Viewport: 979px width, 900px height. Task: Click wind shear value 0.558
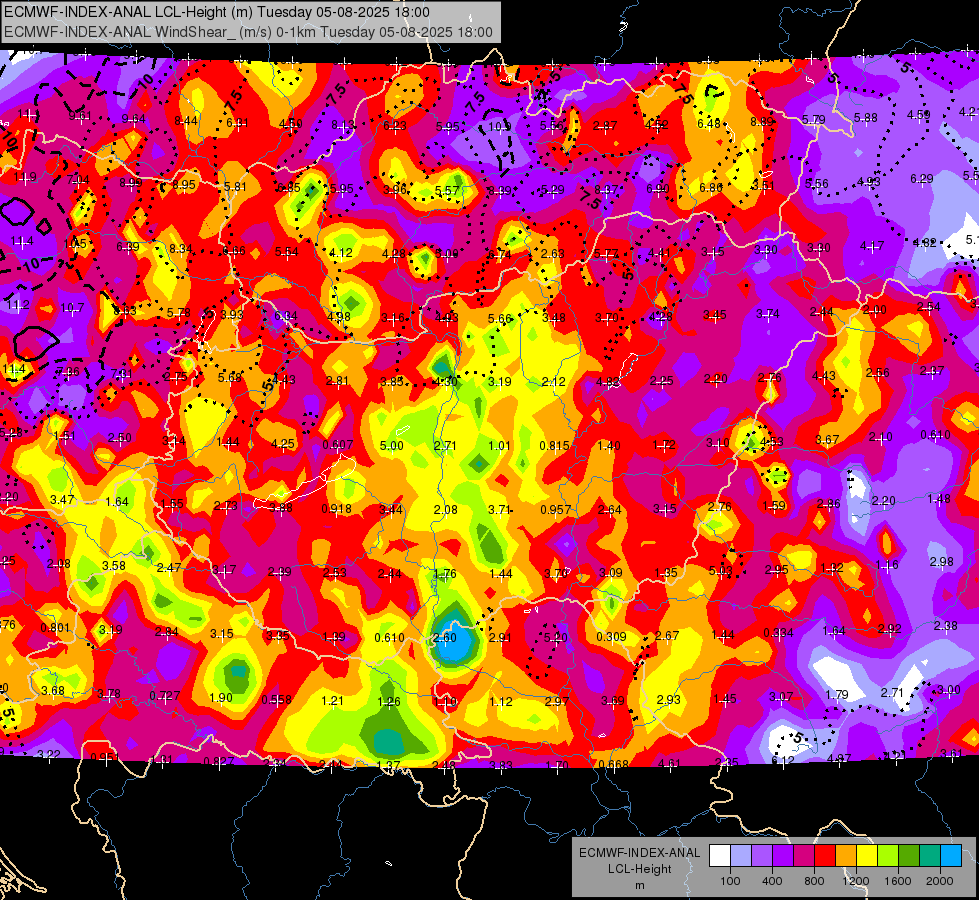pos(276,700)
